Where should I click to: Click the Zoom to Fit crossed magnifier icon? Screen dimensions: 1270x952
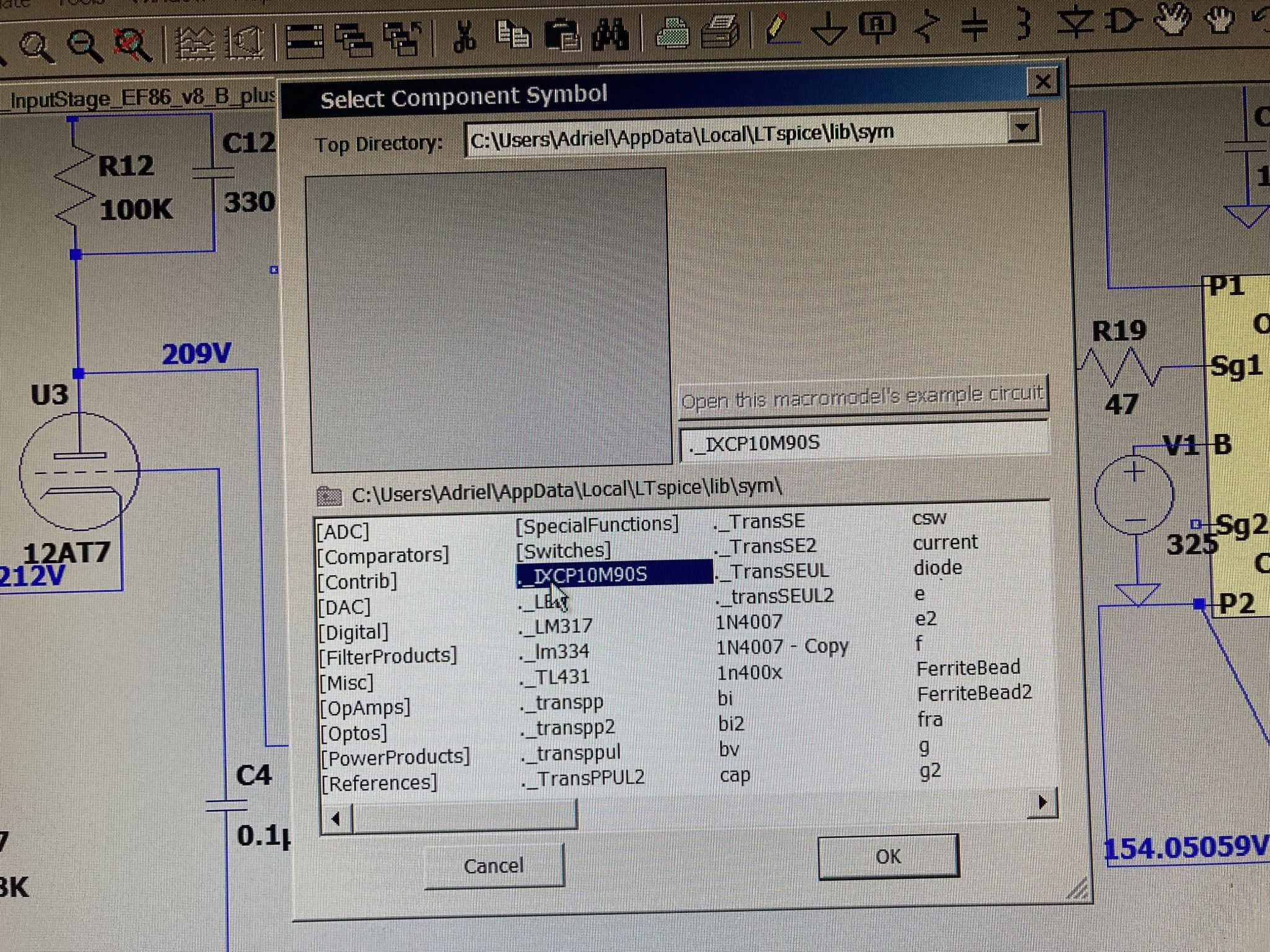click(131, 43)
